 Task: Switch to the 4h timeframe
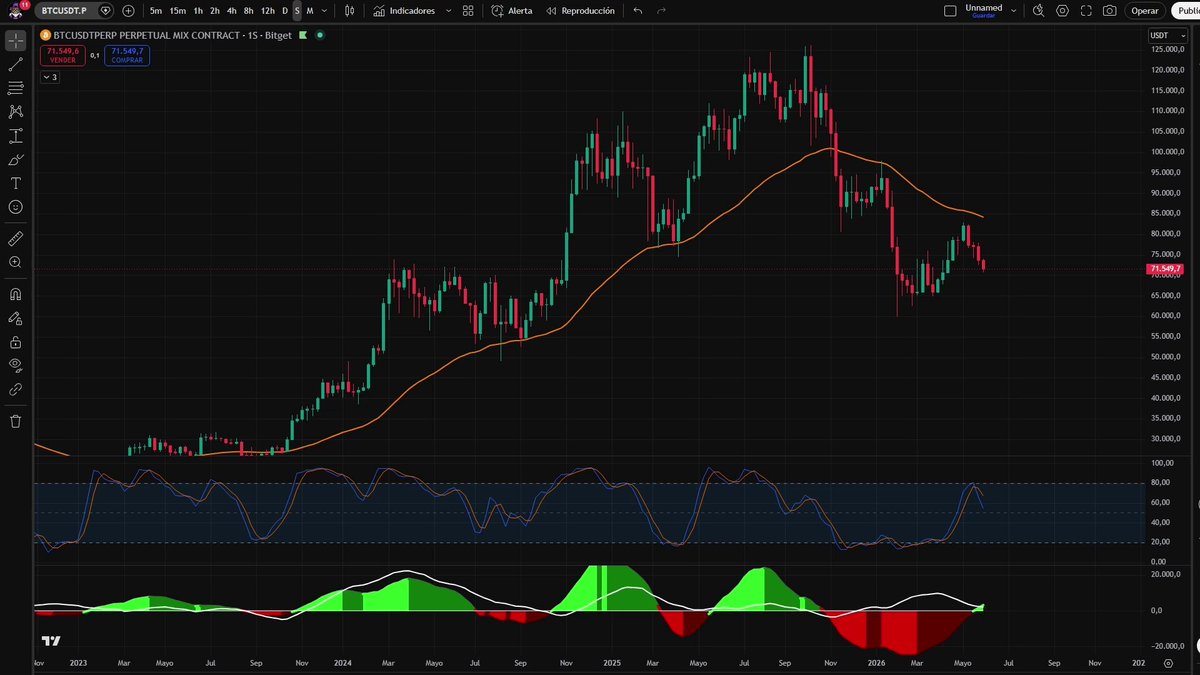click(x=232, y=11)
